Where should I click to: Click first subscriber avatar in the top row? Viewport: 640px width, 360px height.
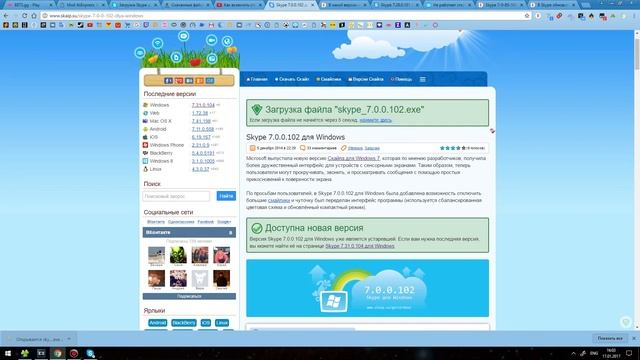156,255
